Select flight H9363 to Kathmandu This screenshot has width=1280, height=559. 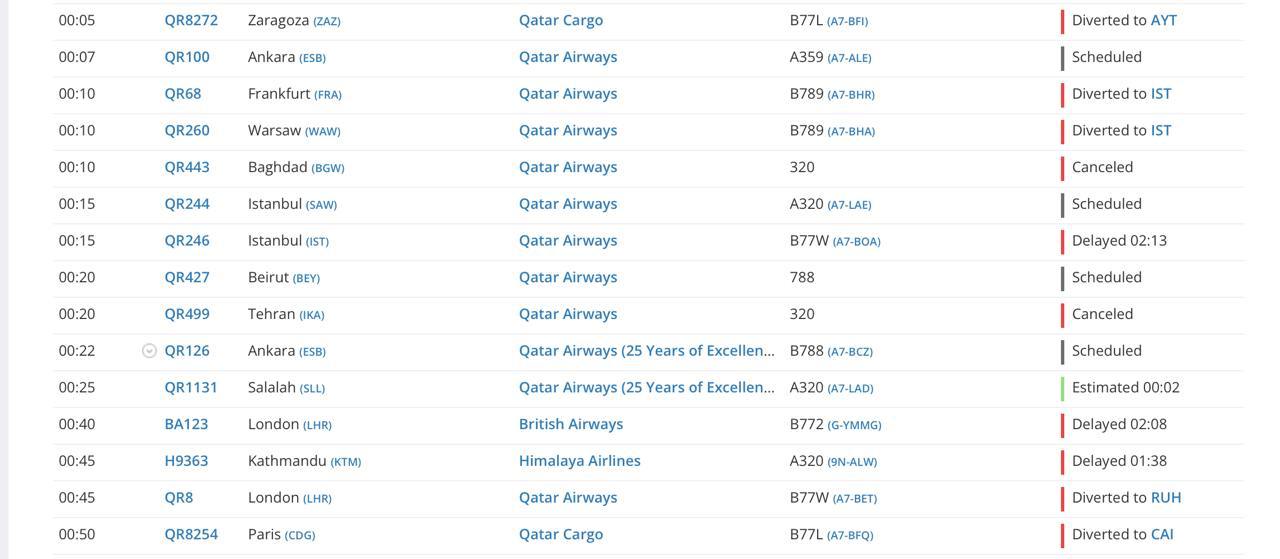pos(186,461)
